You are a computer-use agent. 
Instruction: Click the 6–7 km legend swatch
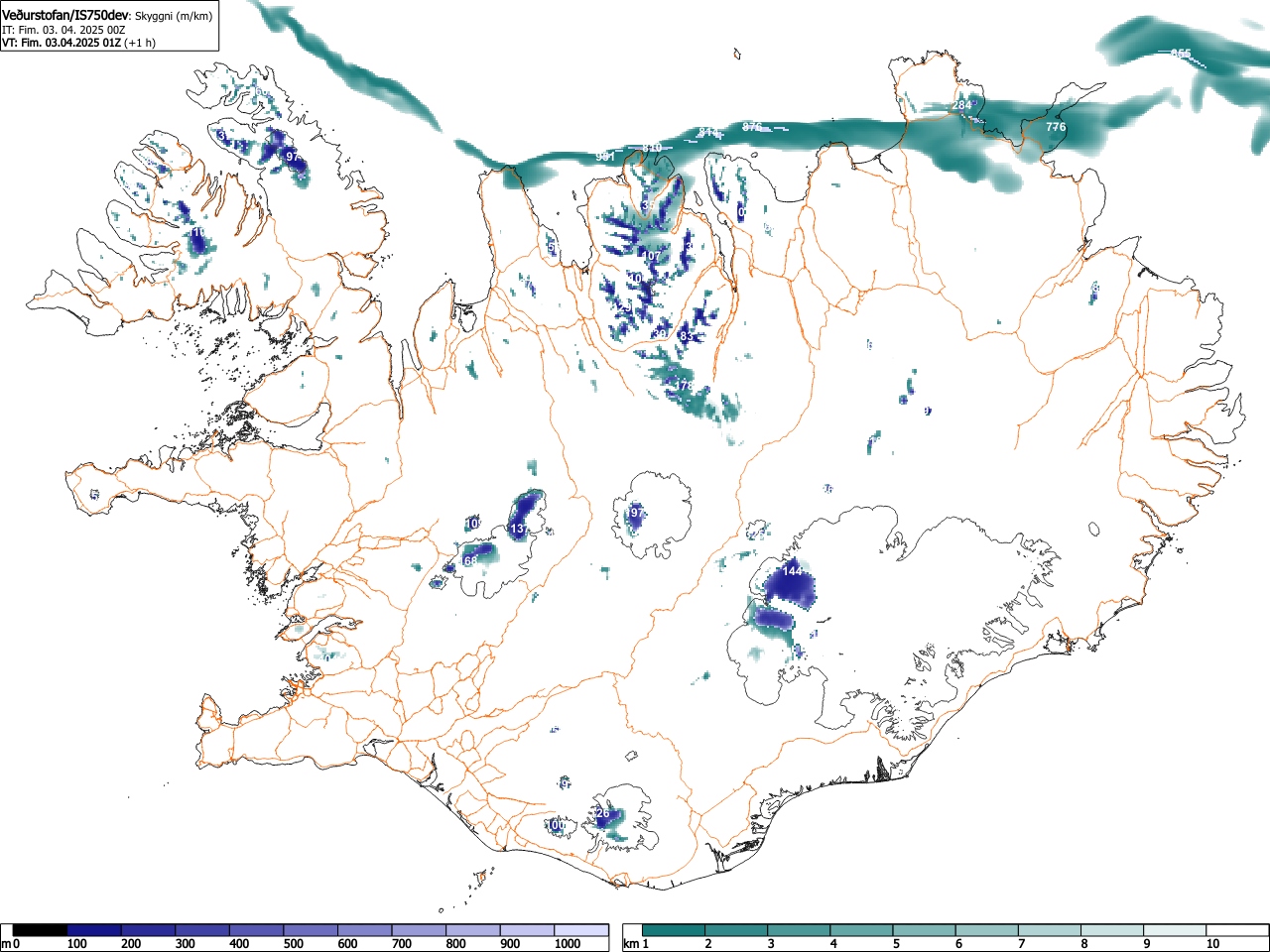(986, 930)
